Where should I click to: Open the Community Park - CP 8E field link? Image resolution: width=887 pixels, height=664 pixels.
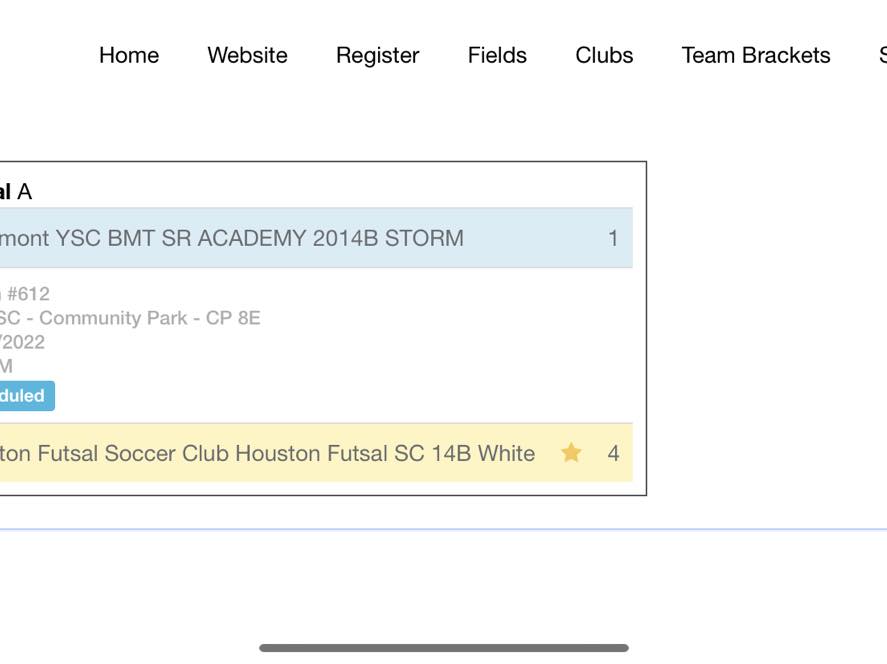pos(130,318)
